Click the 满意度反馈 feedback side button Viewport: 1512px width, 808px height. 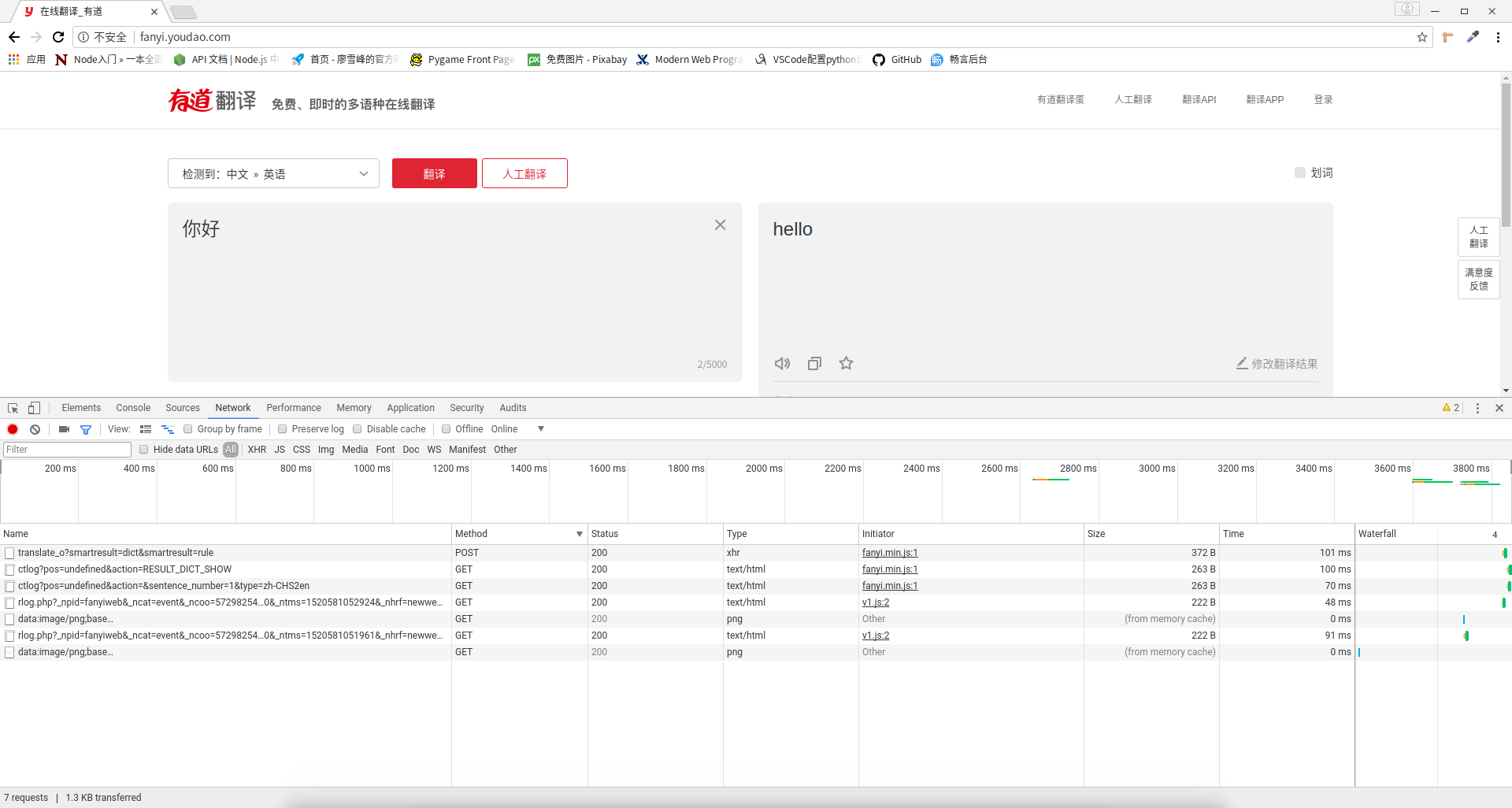point(1478,280)
